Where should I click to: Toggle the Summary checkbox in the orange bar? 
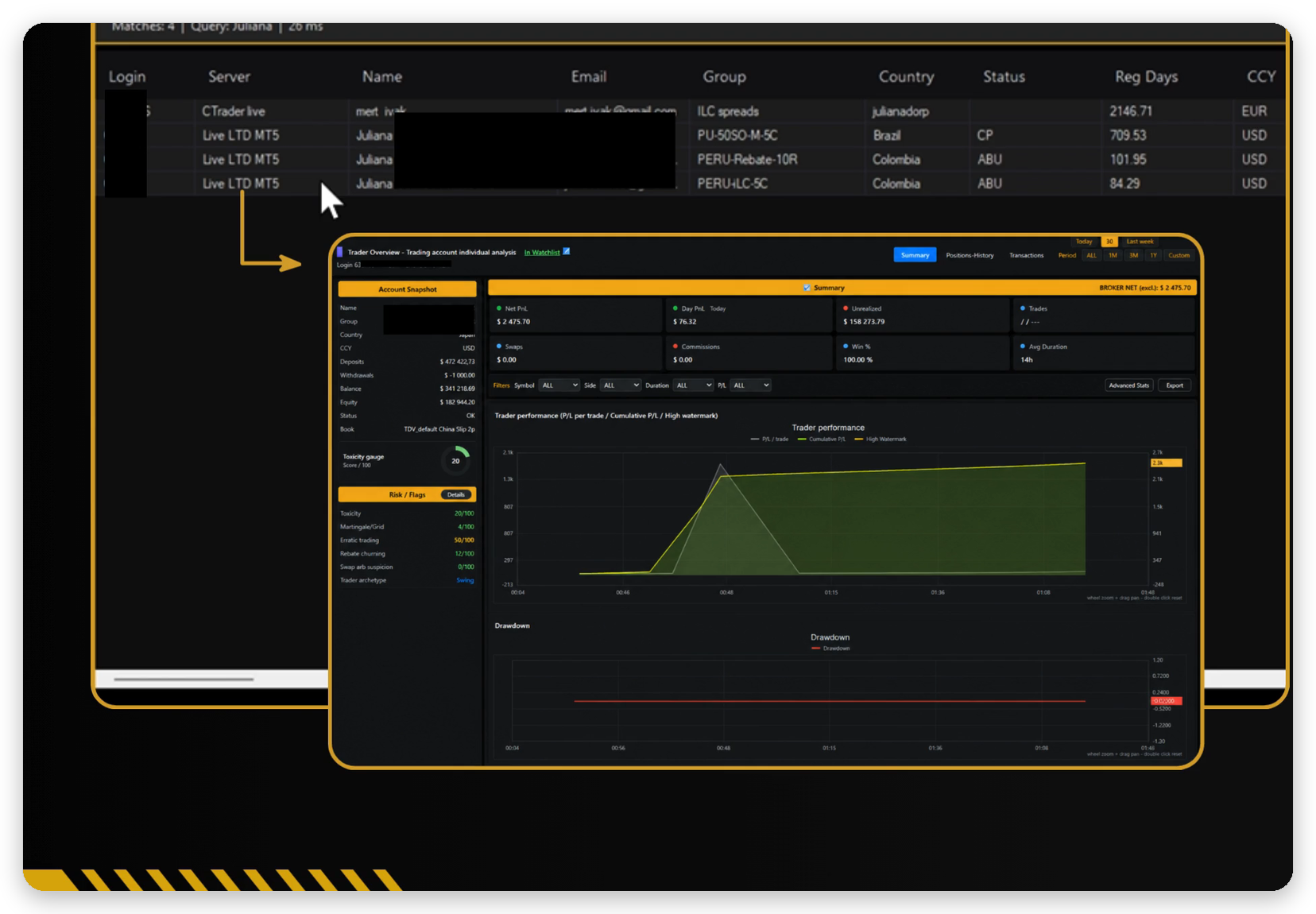tap(807, 288)
